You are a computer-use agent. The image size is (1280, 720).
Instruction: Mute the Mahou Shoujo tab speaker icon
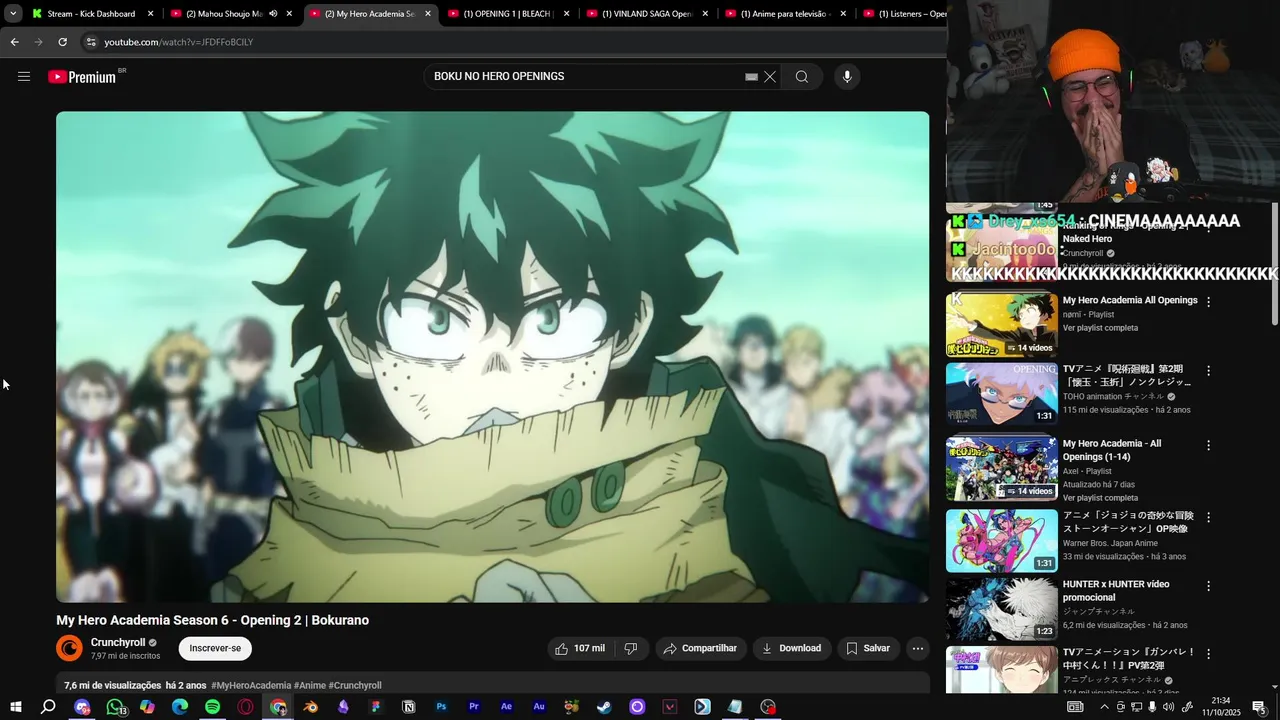(x=273, y=14)
